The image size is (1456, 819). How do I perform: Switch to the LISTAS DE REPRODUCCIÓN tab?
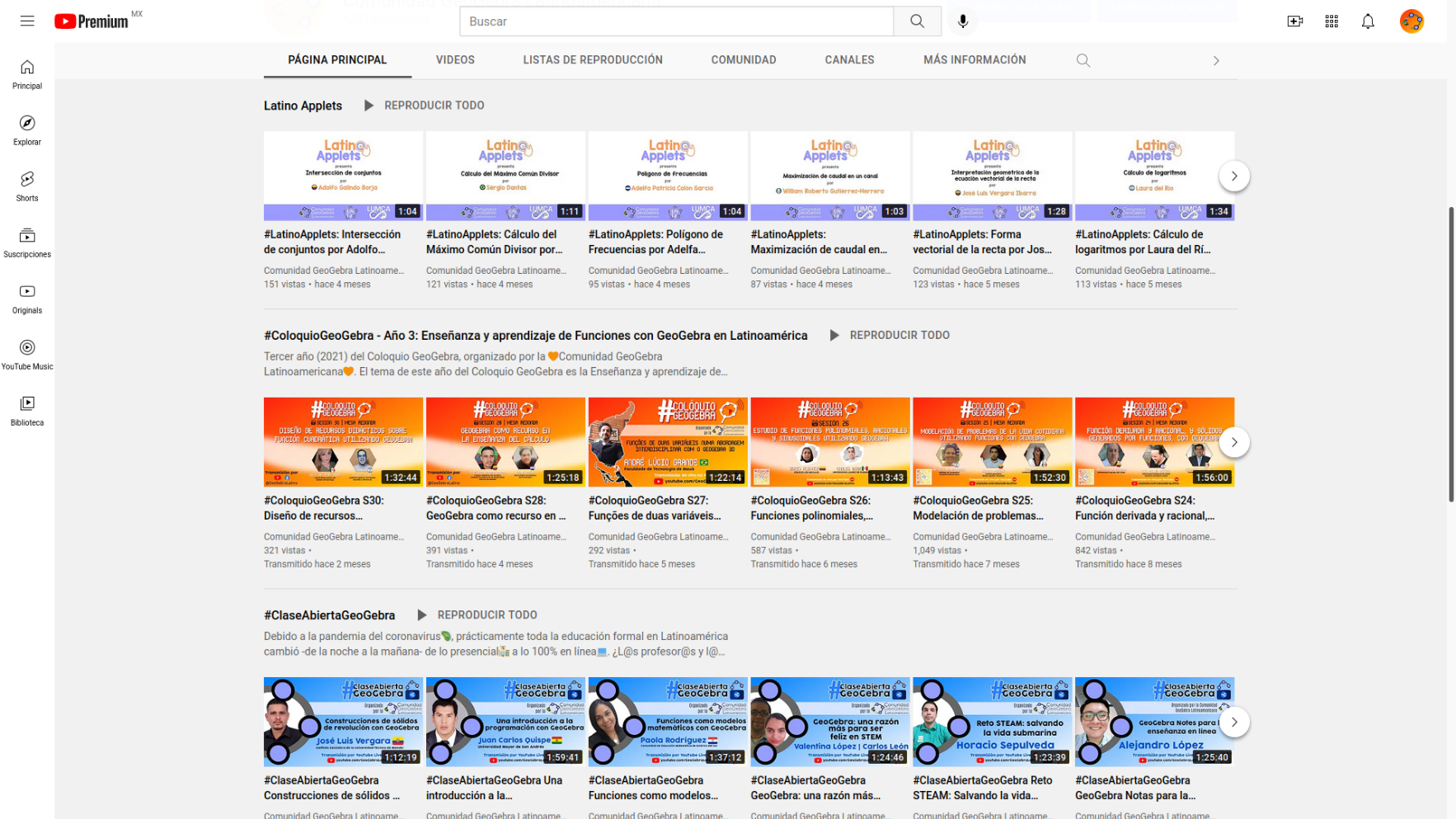click(592, 60)
